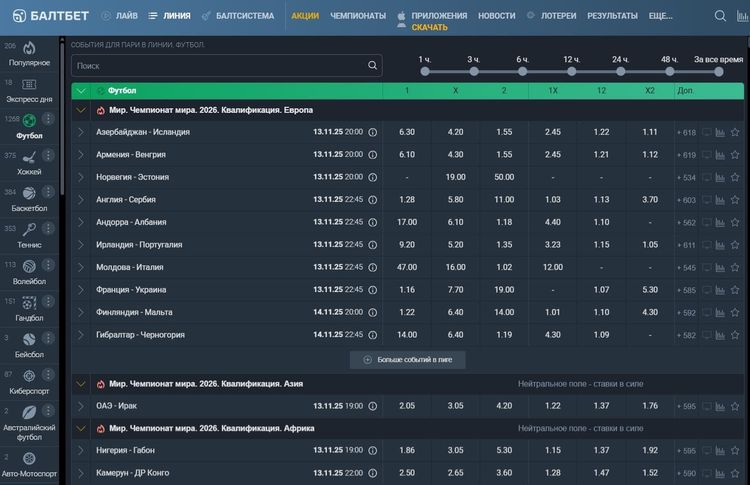The image size is (750, 485).
Task: Click odds 1.28 for Англия win
Action: pyautogui.click(x=407, y=200)
